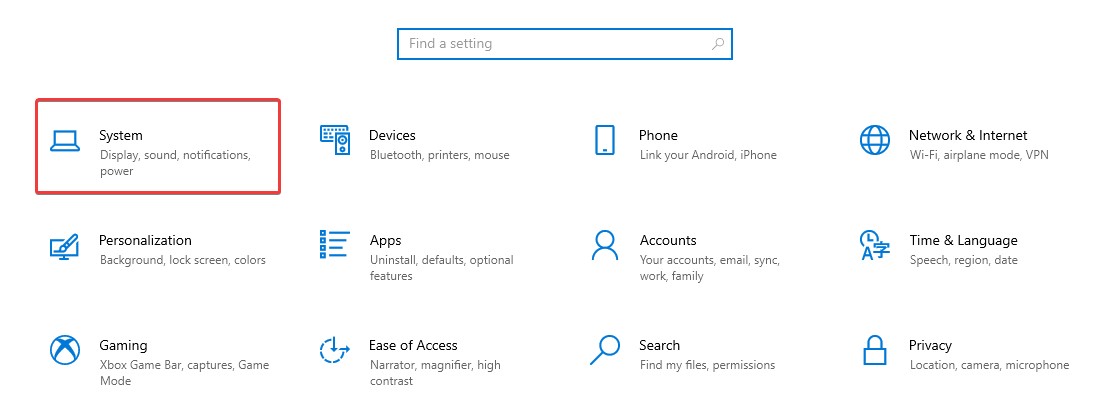Click the System laptop icon
Image resolution: width=1112 pixels, height=404 pixels.
[65, 141]
